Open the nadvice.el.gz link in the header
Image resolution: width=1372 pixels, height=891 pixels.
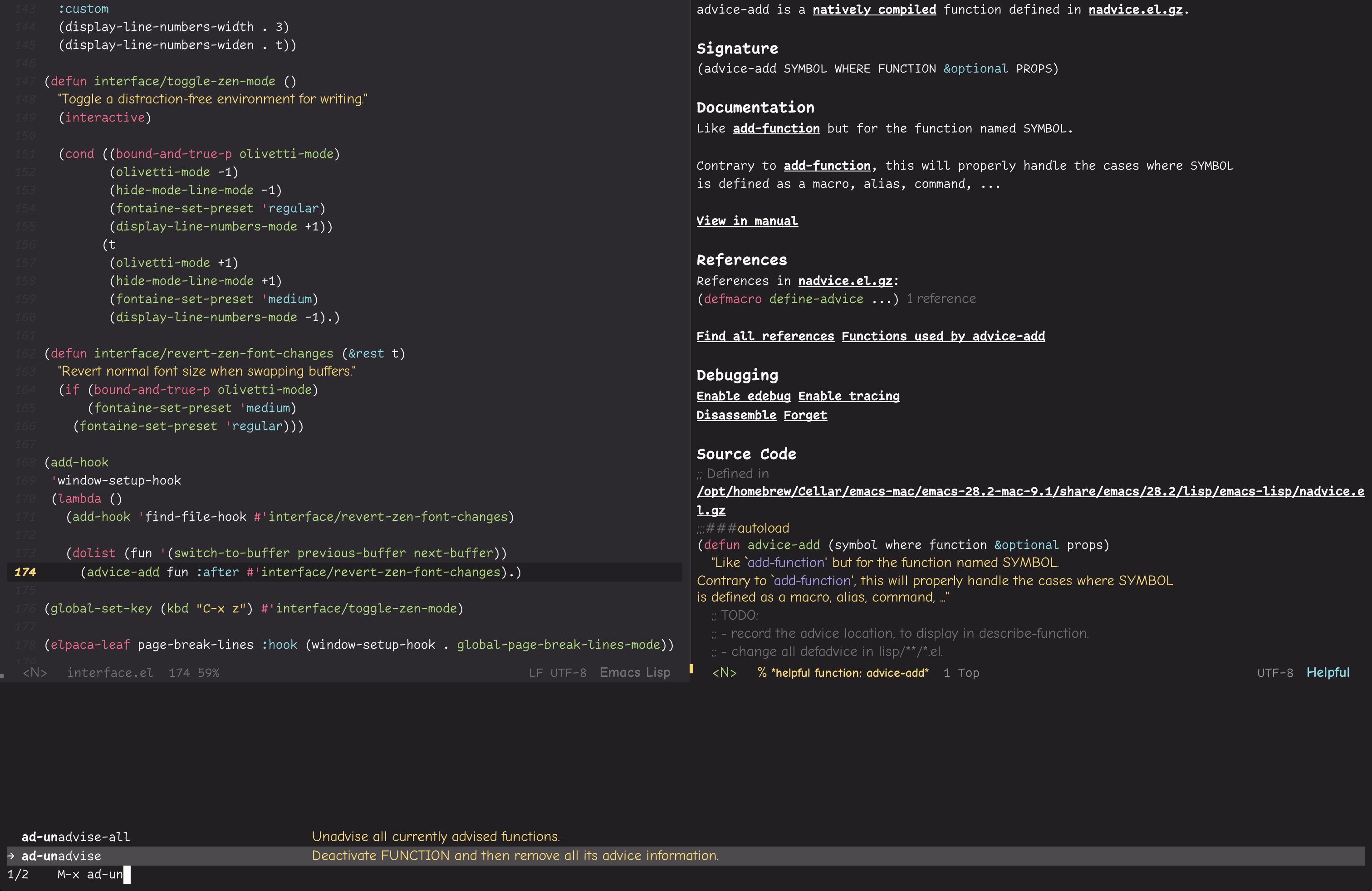tap(1135, 10)
